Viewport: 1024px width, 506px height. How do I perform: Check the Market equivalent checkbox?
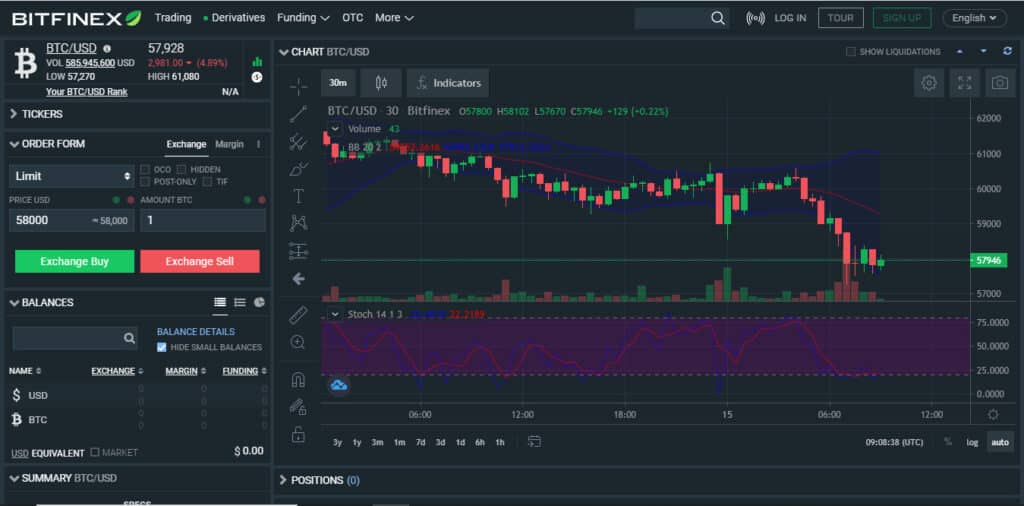(95, 452)
